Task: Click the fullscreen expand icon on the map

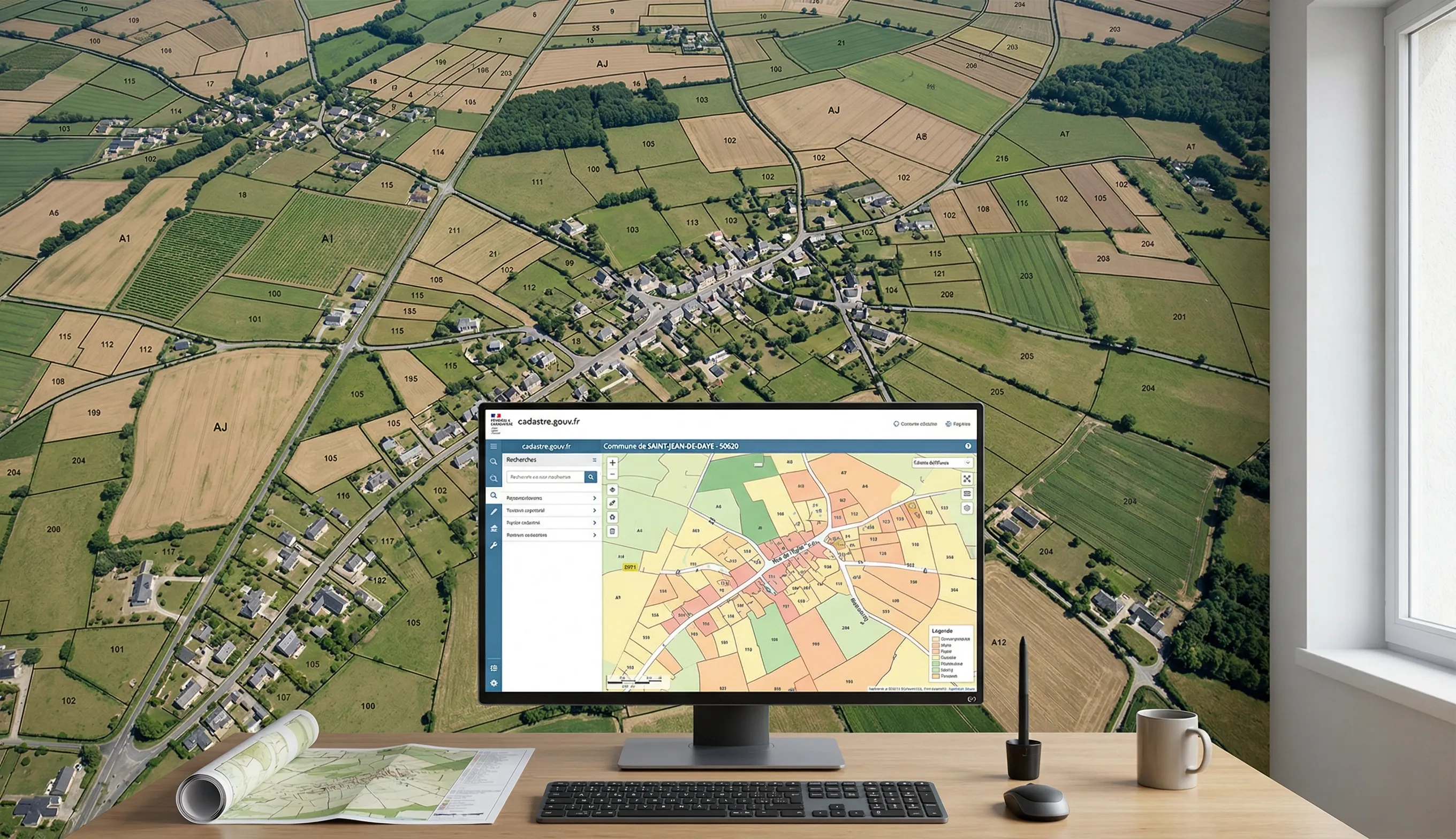Action: coord(967,479)
